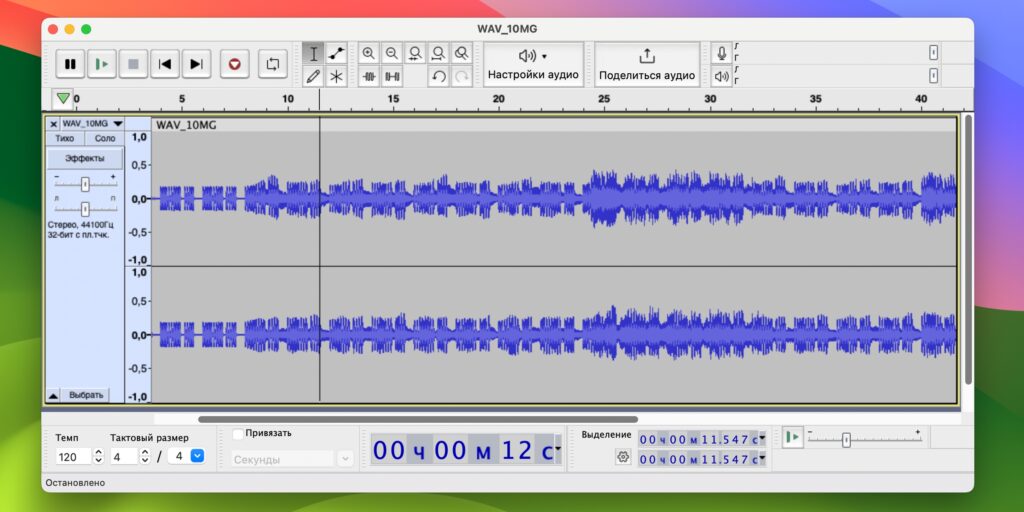1024x512 pixels.
Task: Open selection settings gear icon
Action: coord(623,457)
